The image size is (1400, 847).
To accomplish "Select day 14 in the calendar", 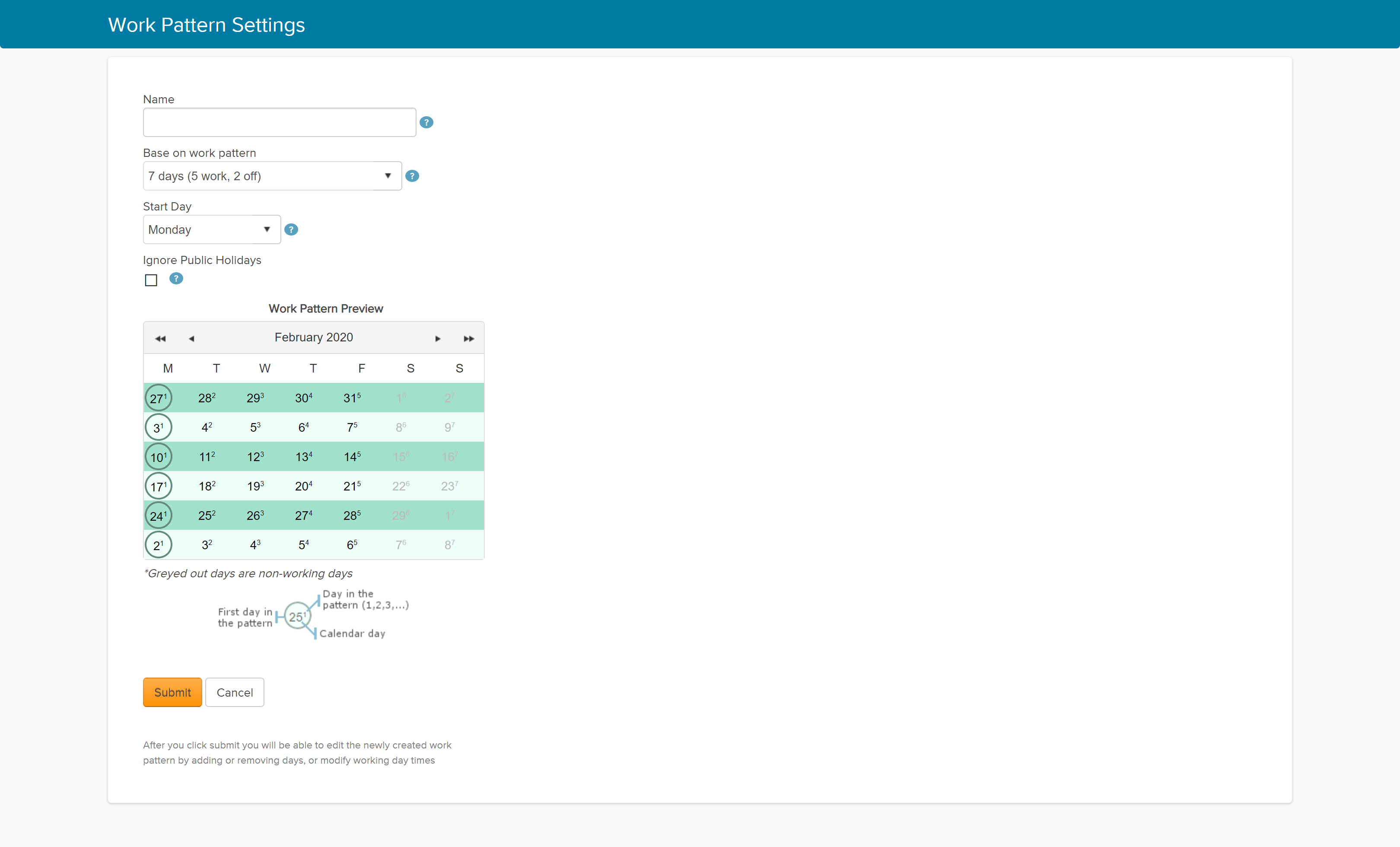I will pos(352,457).
